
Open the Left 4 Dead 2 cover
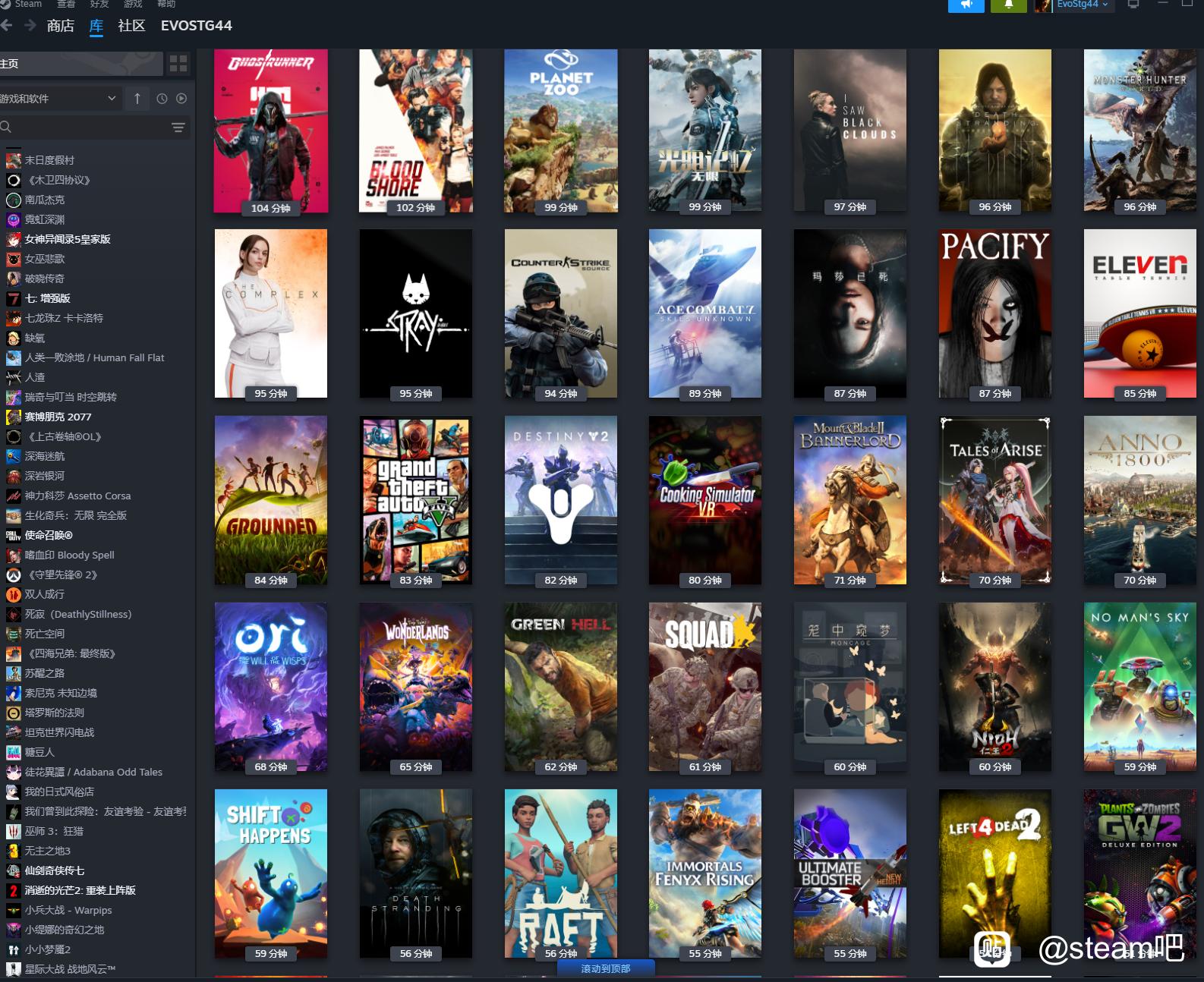point(995,873)
